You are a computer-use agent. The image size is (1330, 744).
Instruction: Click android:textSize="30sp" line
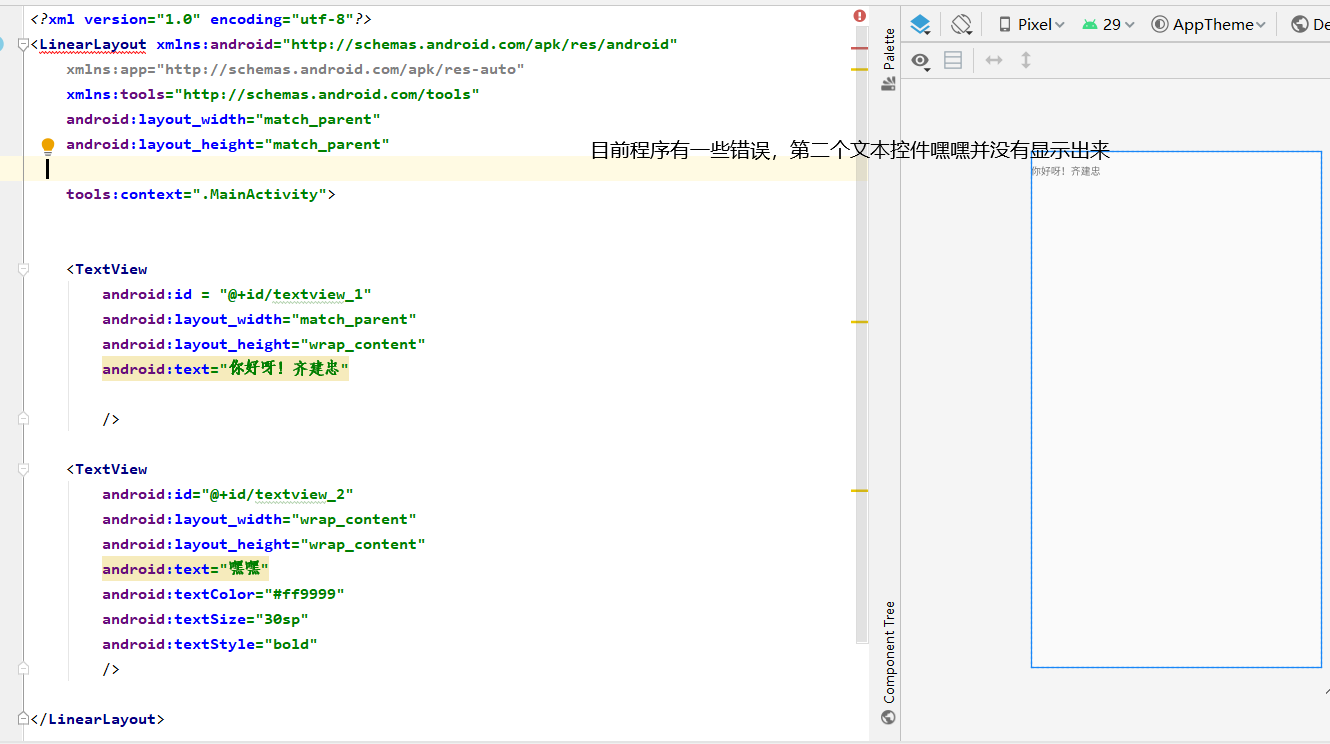(x=205, y=619)
